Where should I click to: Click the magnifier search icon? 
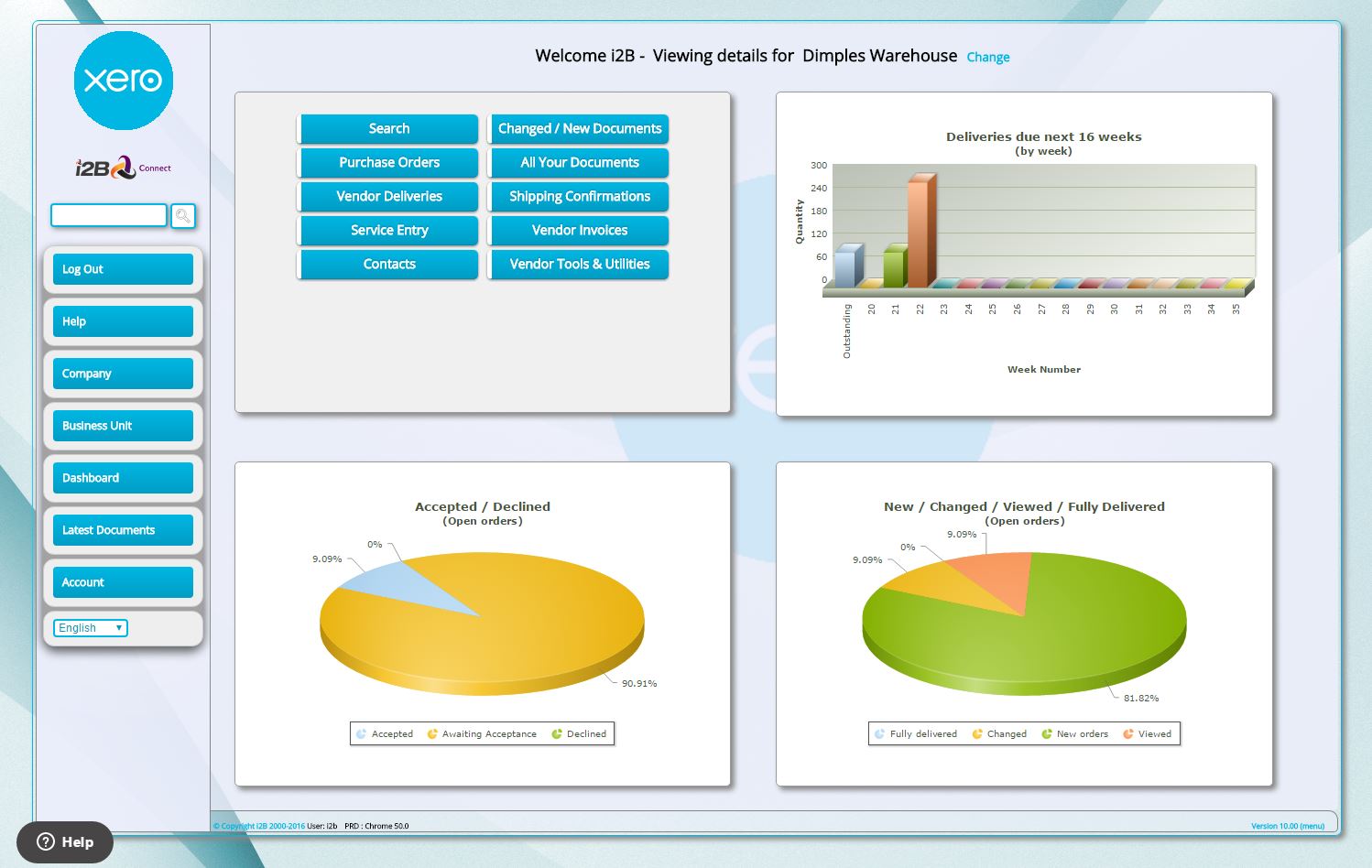click(x=183, y=216)
